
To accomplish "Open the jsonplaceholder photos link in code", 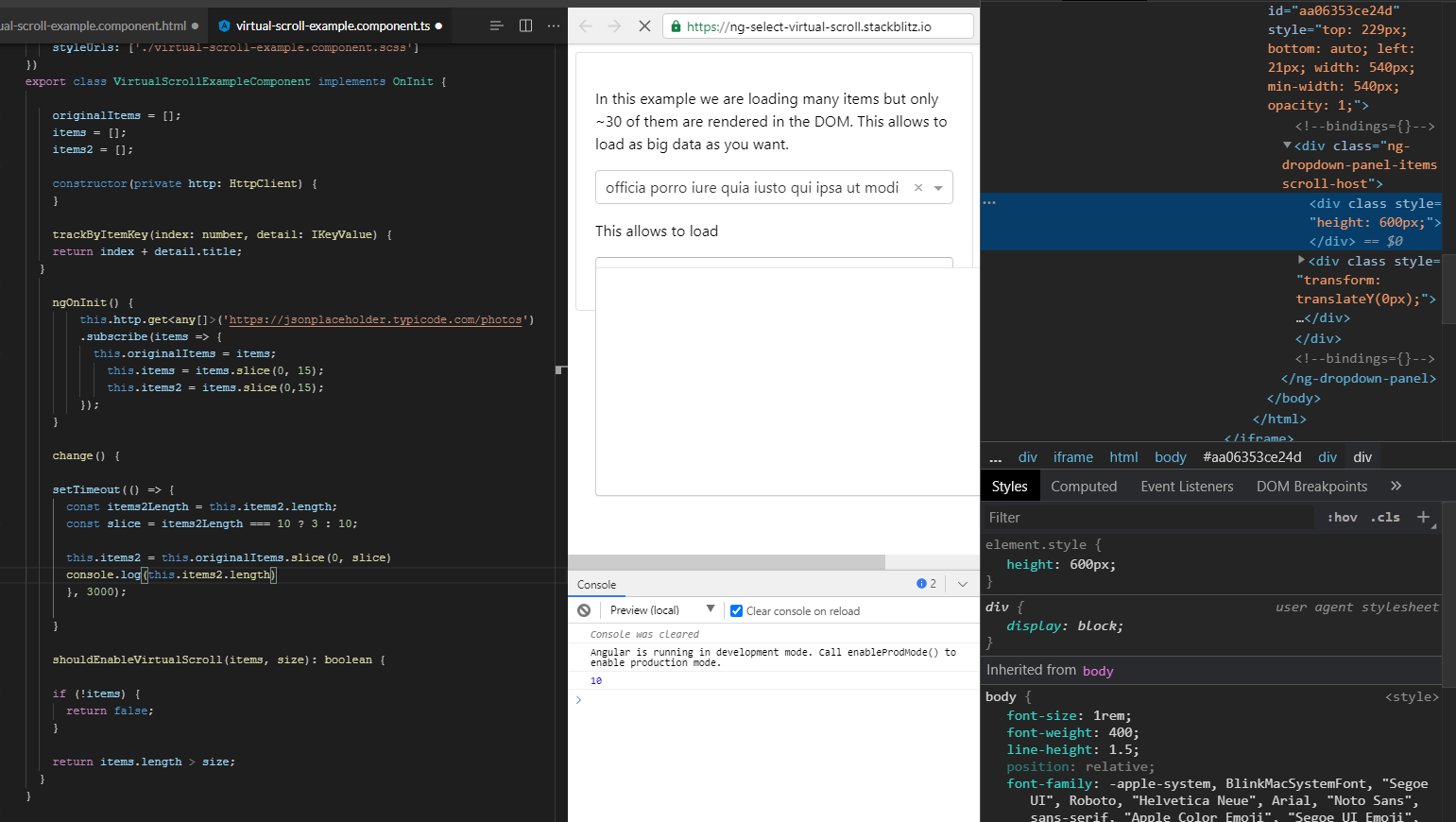I will tap(377, 319).
